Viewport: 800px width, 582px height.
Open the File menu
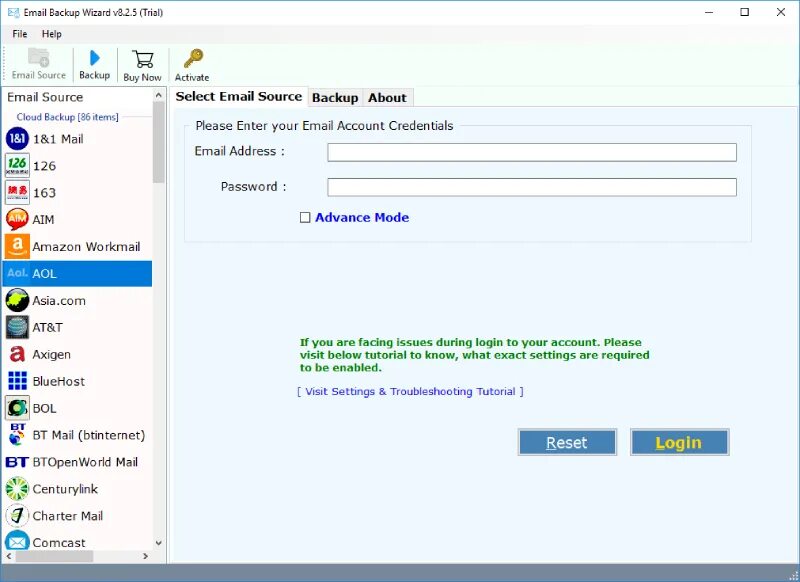(x=20, y=34)
